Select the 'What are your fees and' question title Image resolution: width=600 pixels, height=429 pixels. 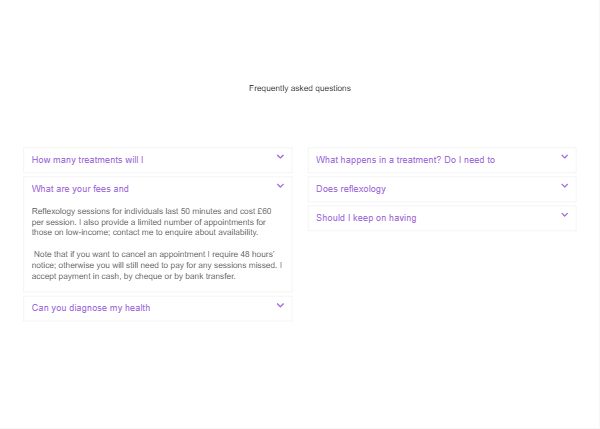pos(80,189)
